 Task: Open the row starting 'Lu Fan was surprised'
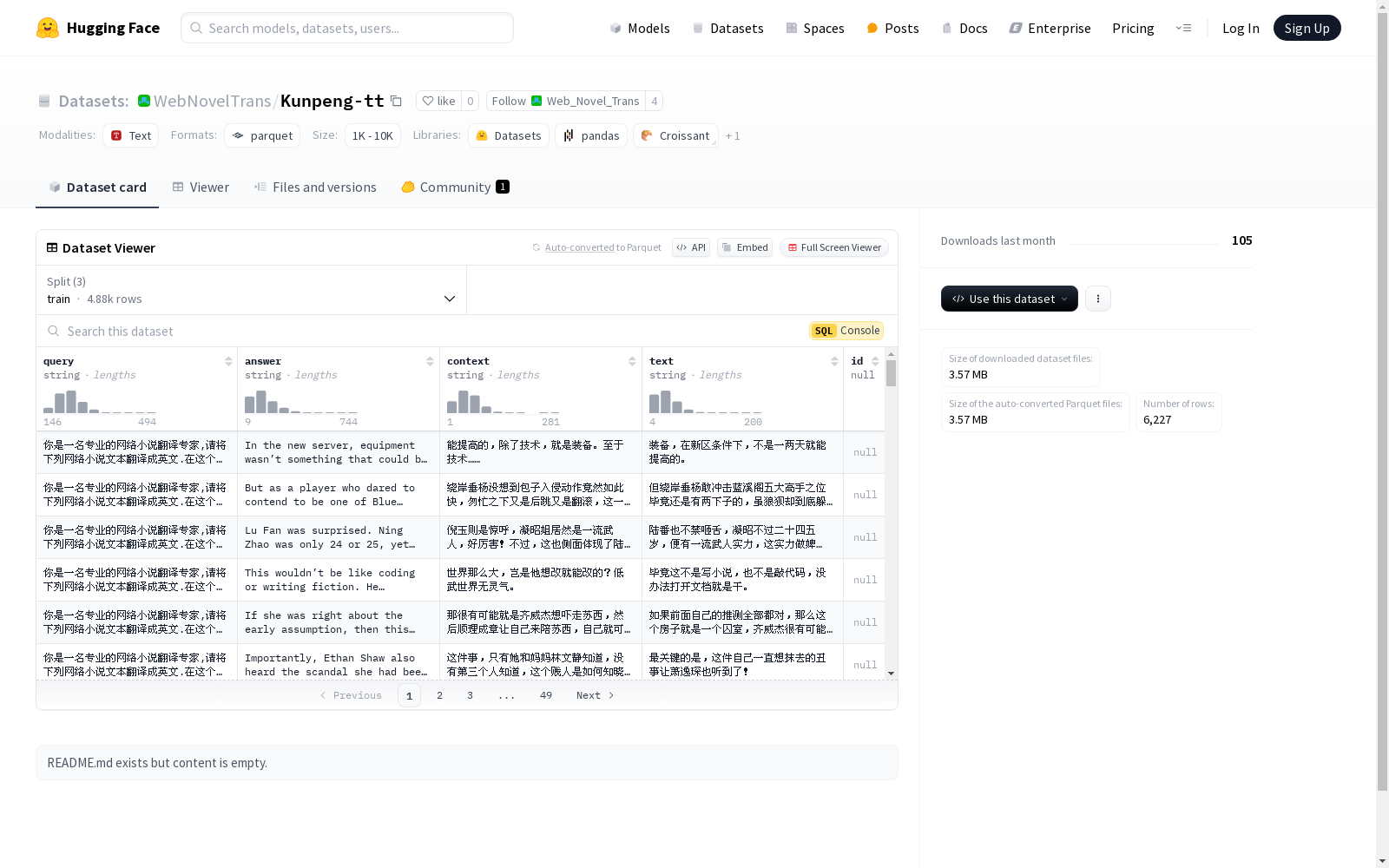point(460,537)
